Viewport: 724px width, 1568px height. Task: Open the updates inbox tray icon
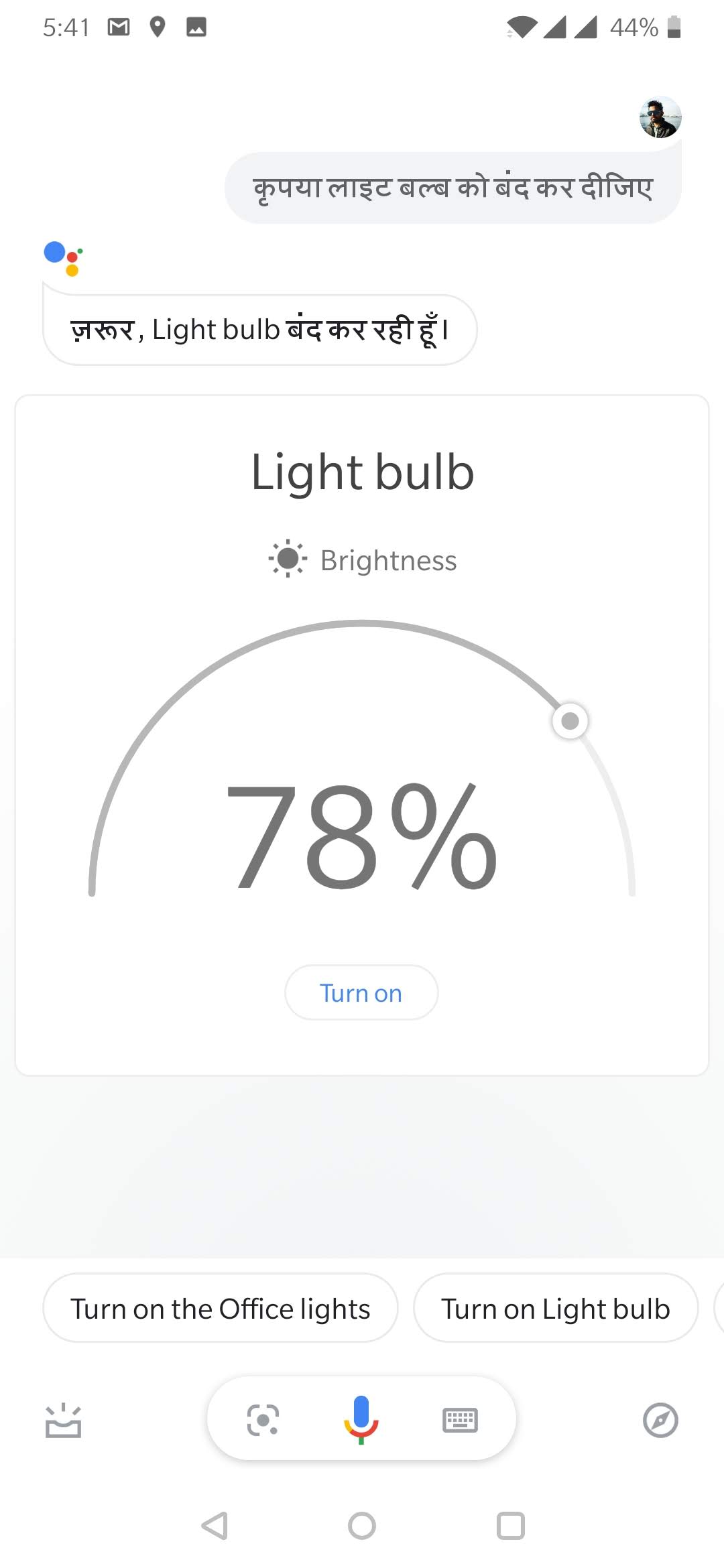pyautogui.click(x=63, y=1420)
